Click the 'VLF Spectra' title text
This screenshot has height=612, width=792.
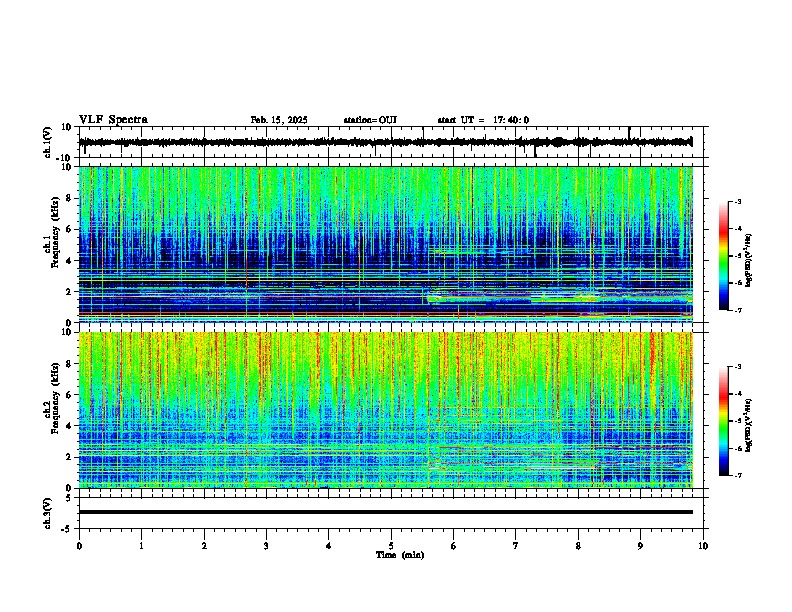coord(113,120)
